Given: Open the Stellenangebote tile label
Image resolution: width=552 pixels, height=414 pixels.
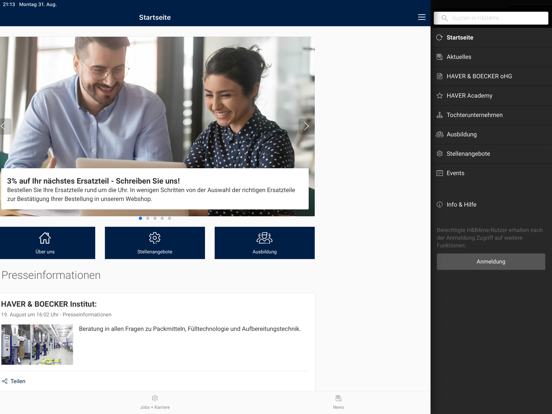Looking at the screenshot, I should coord(155,252).
